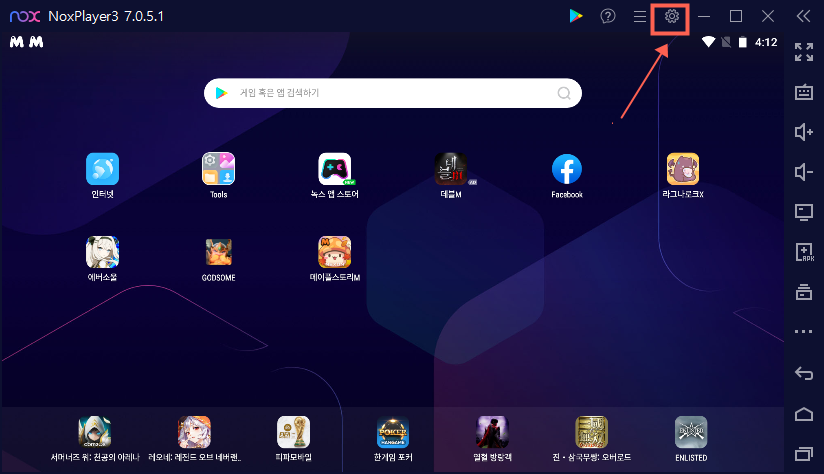824x474 pixels.
Task: Click the first M notification icon
Action: pos(17,42)
